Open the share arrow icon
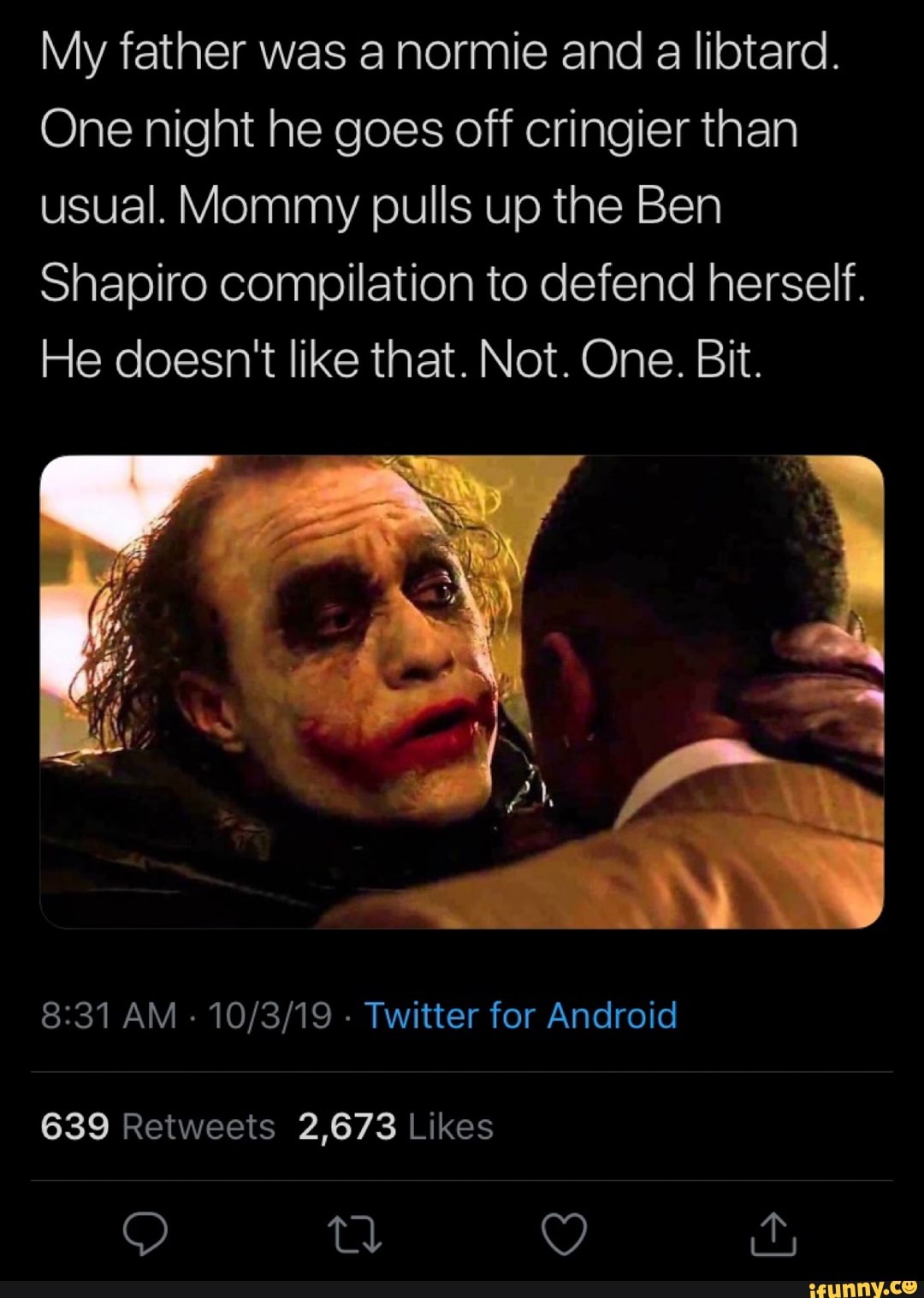924x1298 pixels. coord(773,1234)
